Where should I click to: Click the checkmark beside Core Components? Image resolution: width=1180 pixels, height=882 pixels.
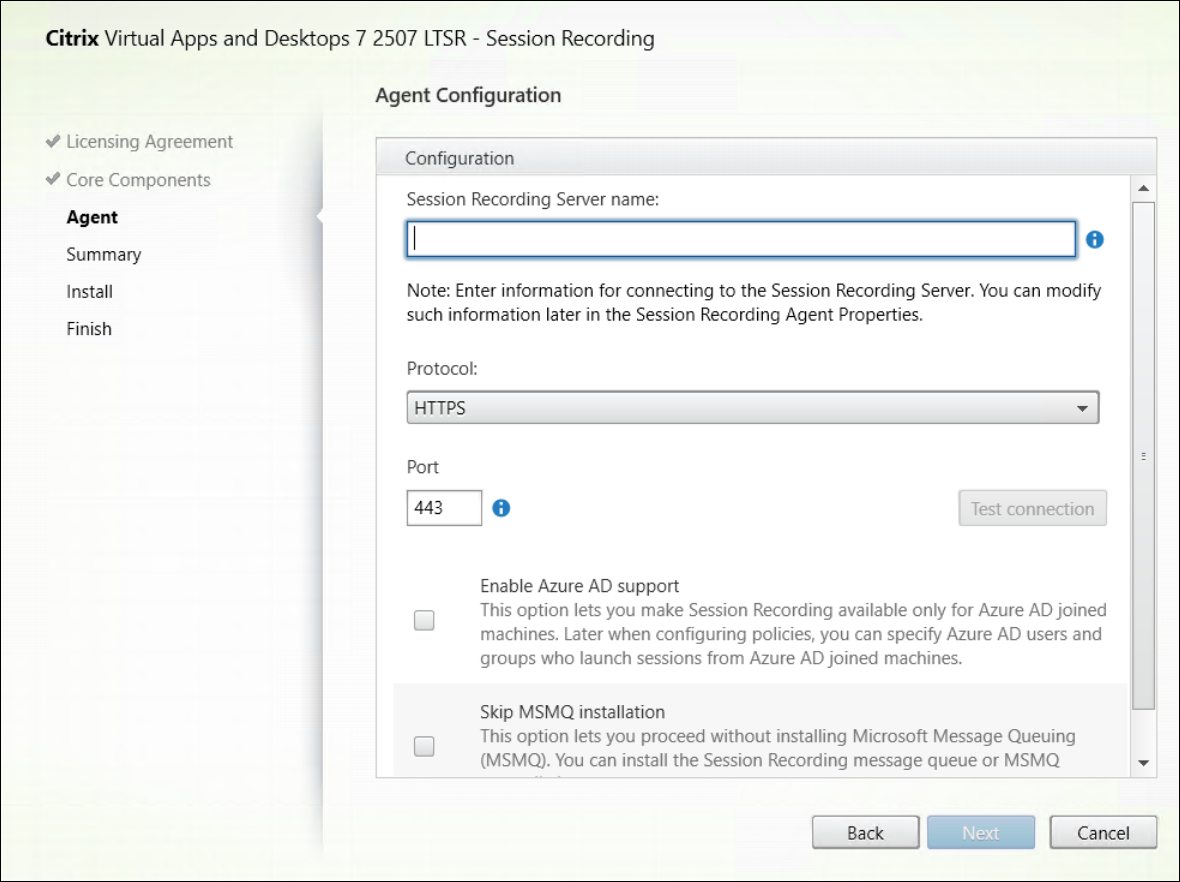(53, 180)
